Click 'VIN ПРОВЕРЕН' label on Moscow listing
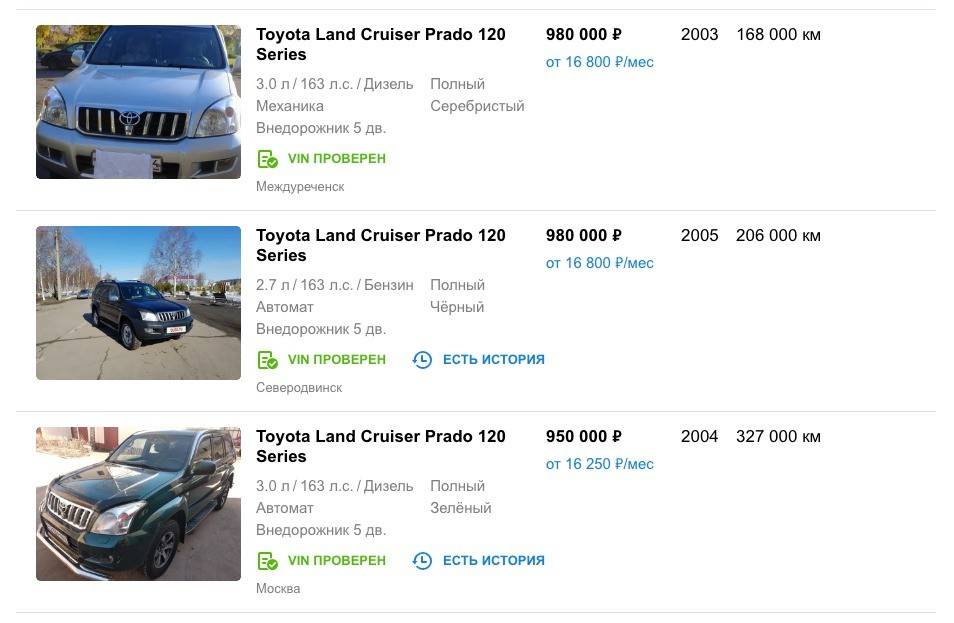954x623 pixels. [336, 561]
